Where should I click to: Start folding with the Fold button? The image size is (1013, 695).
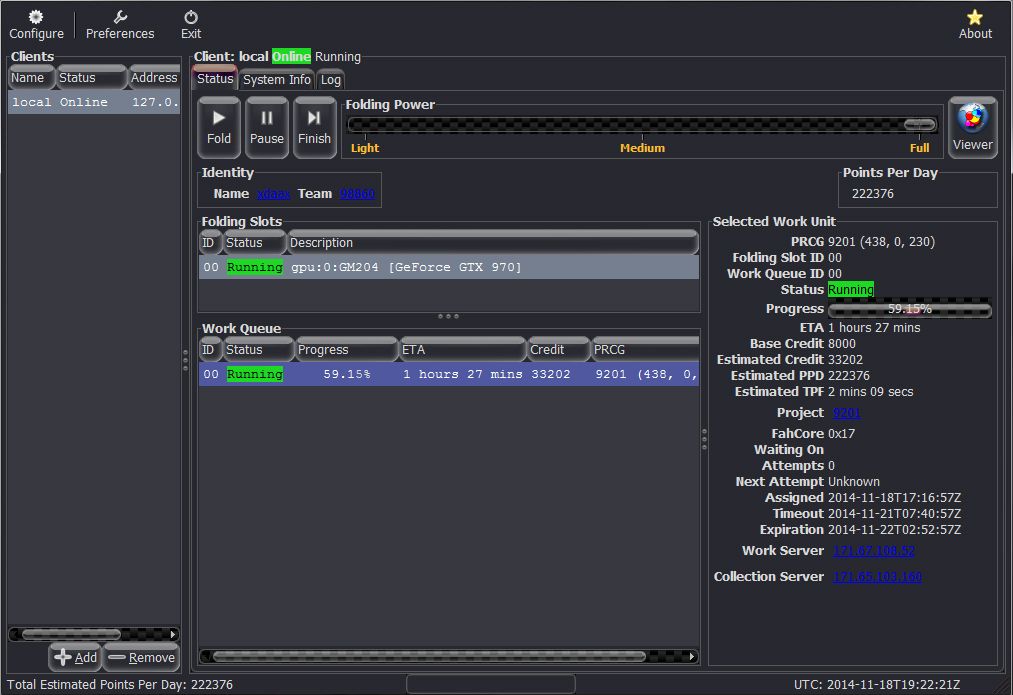[x=219, y=127]
